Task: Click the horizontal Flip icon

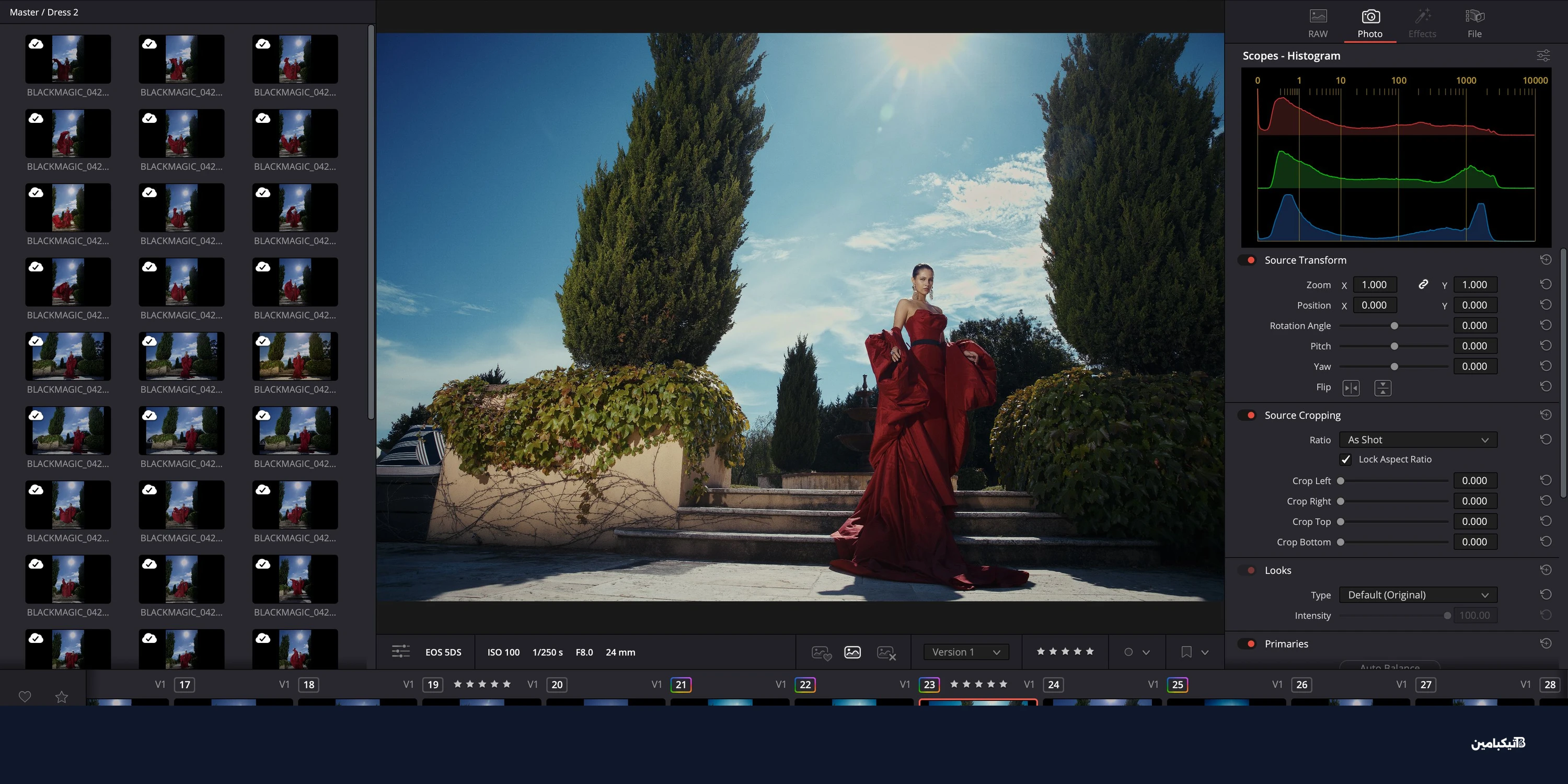Action: coord(1351,388)
